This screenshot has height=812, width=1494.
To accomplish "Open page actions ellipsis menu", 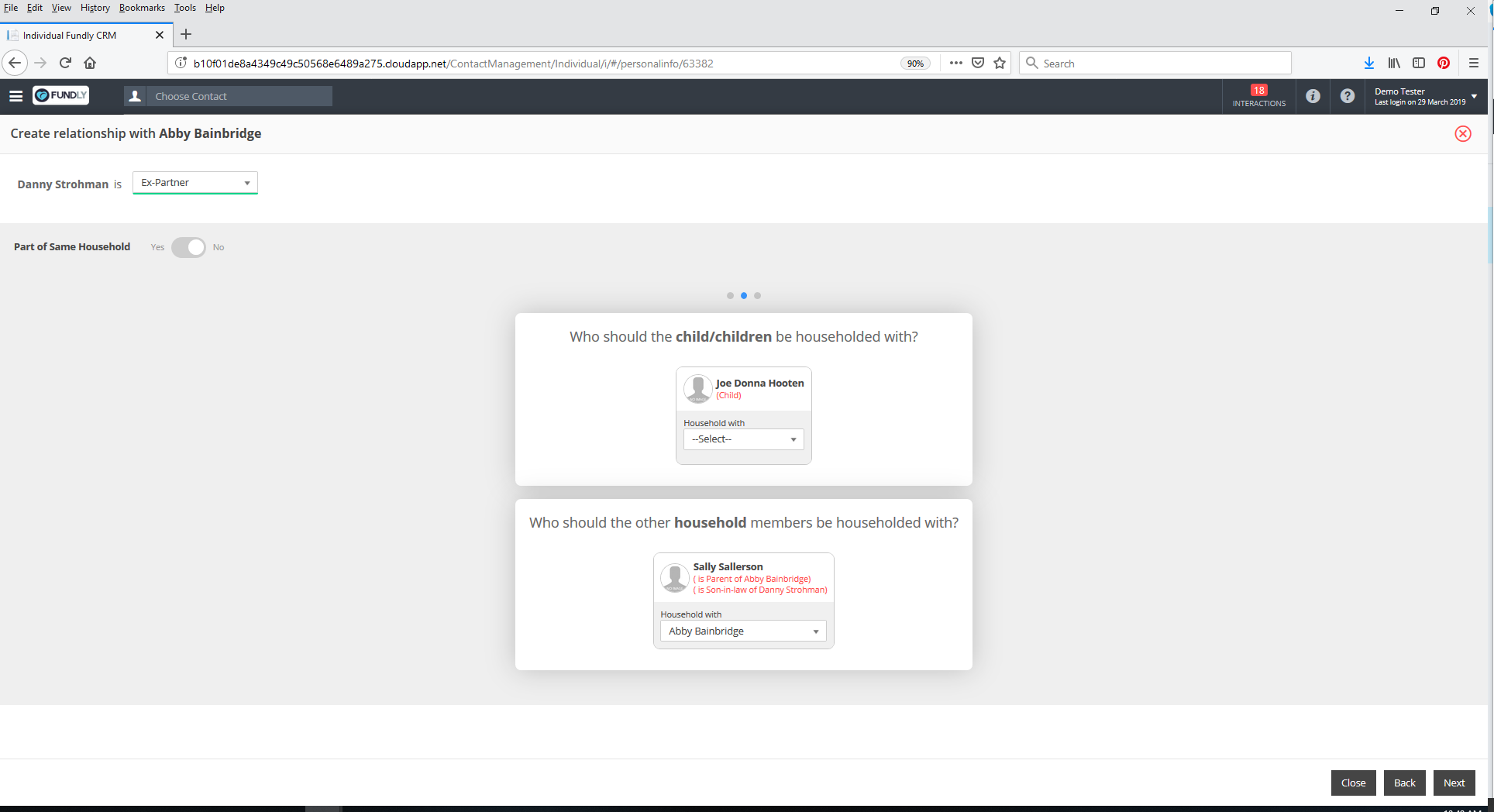I will point(956,63).
